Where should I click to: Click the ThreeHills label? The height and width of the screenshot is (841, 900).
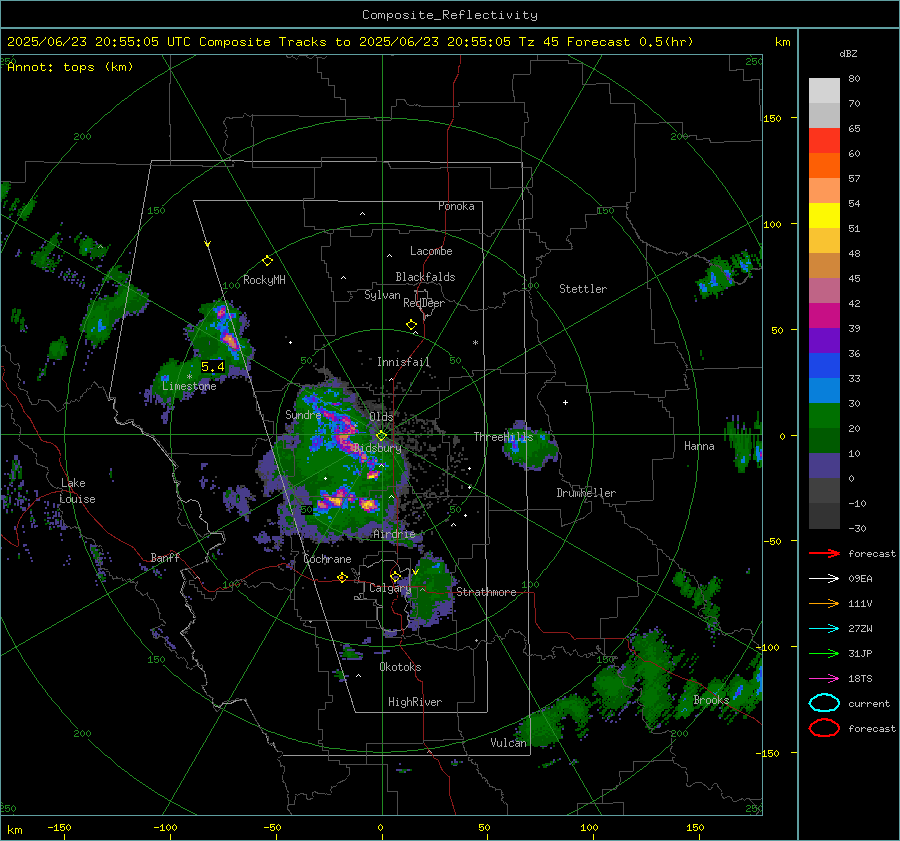pyautogui.click(x=503, y=437)
